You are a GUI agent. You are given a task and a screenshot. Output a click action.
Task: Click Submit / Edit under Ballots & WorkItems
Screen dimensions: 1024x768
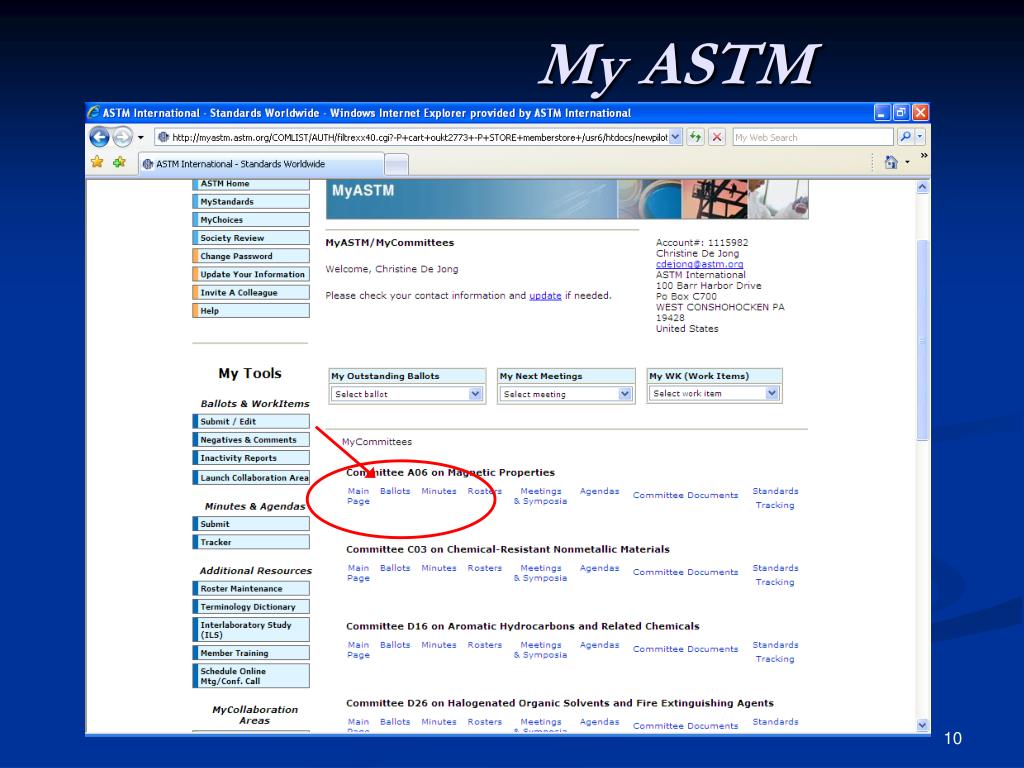(x=251, y=422)
